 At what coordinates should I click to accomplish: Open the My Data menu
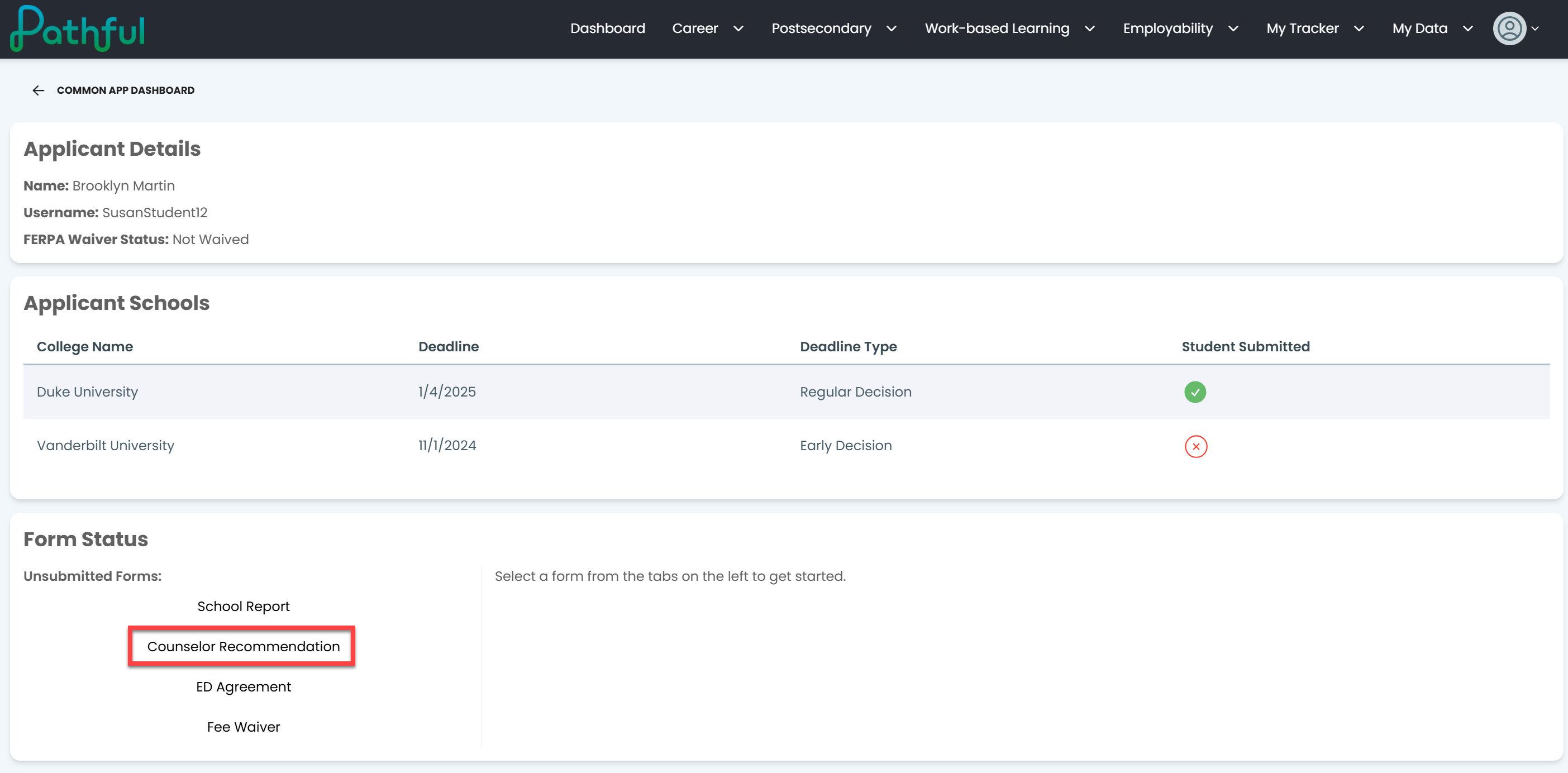[1419, 28]
